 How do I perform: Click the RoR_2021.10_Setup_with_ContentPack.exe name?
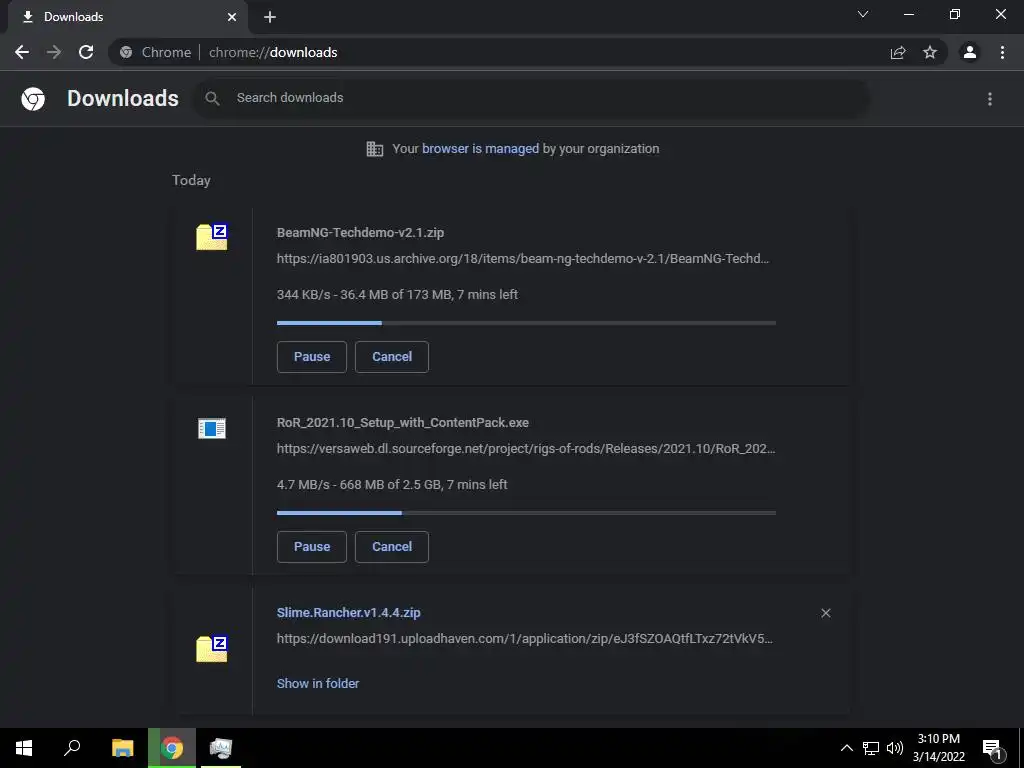pos(403,423)
